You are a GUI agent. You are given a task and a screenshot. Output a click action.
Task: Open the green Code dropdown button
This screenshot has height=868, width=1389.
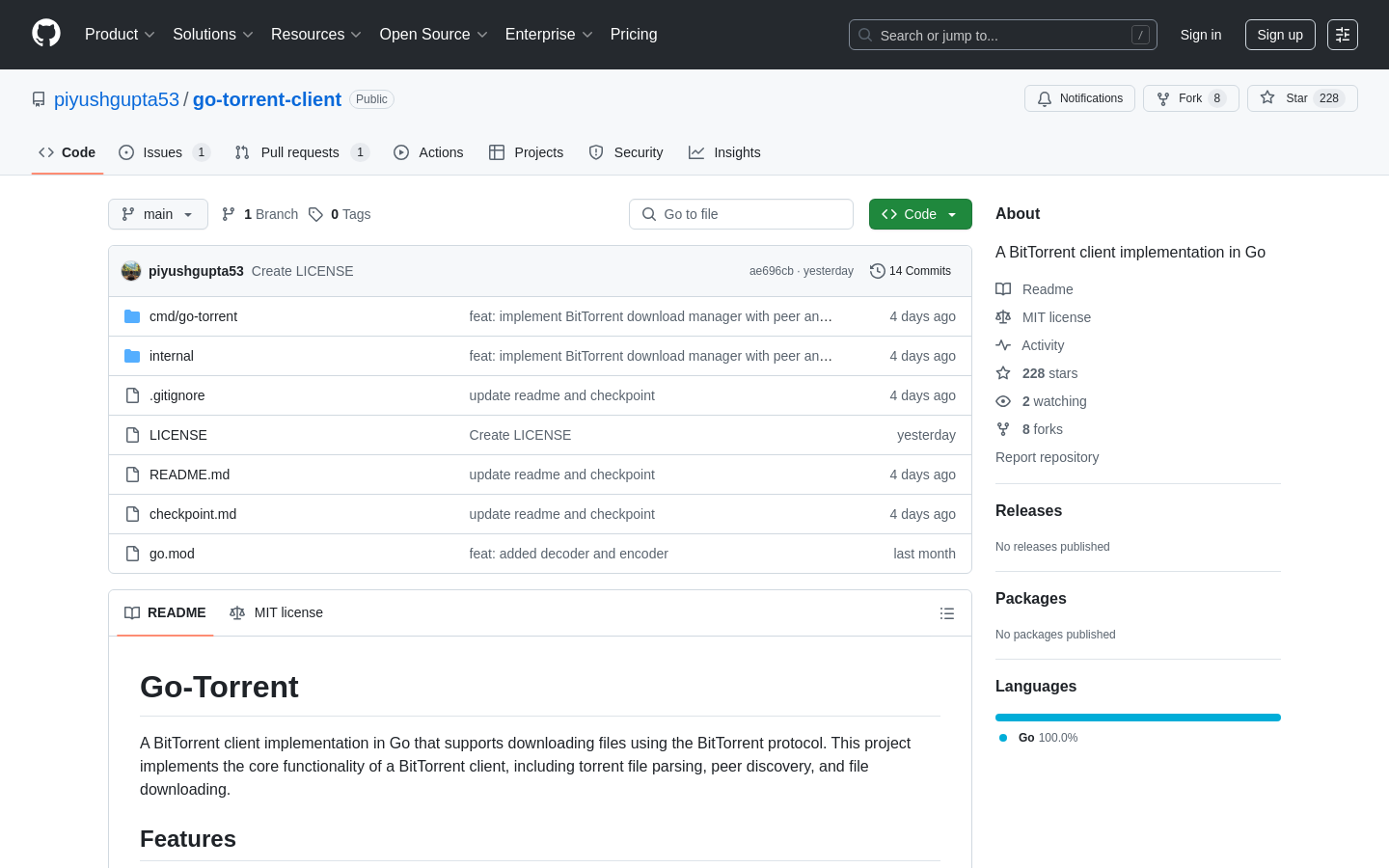pos(920,214)
